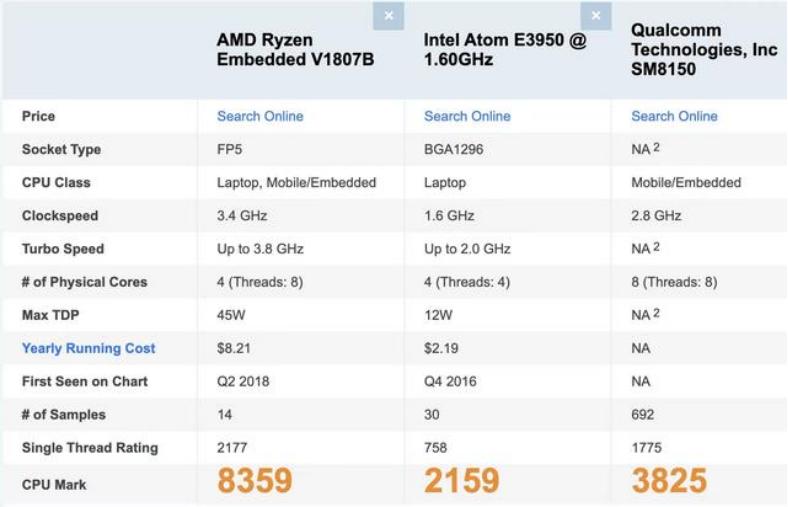Click the Single Thread Rating row label
Screen dimensions: 788x507
point(90,448)
